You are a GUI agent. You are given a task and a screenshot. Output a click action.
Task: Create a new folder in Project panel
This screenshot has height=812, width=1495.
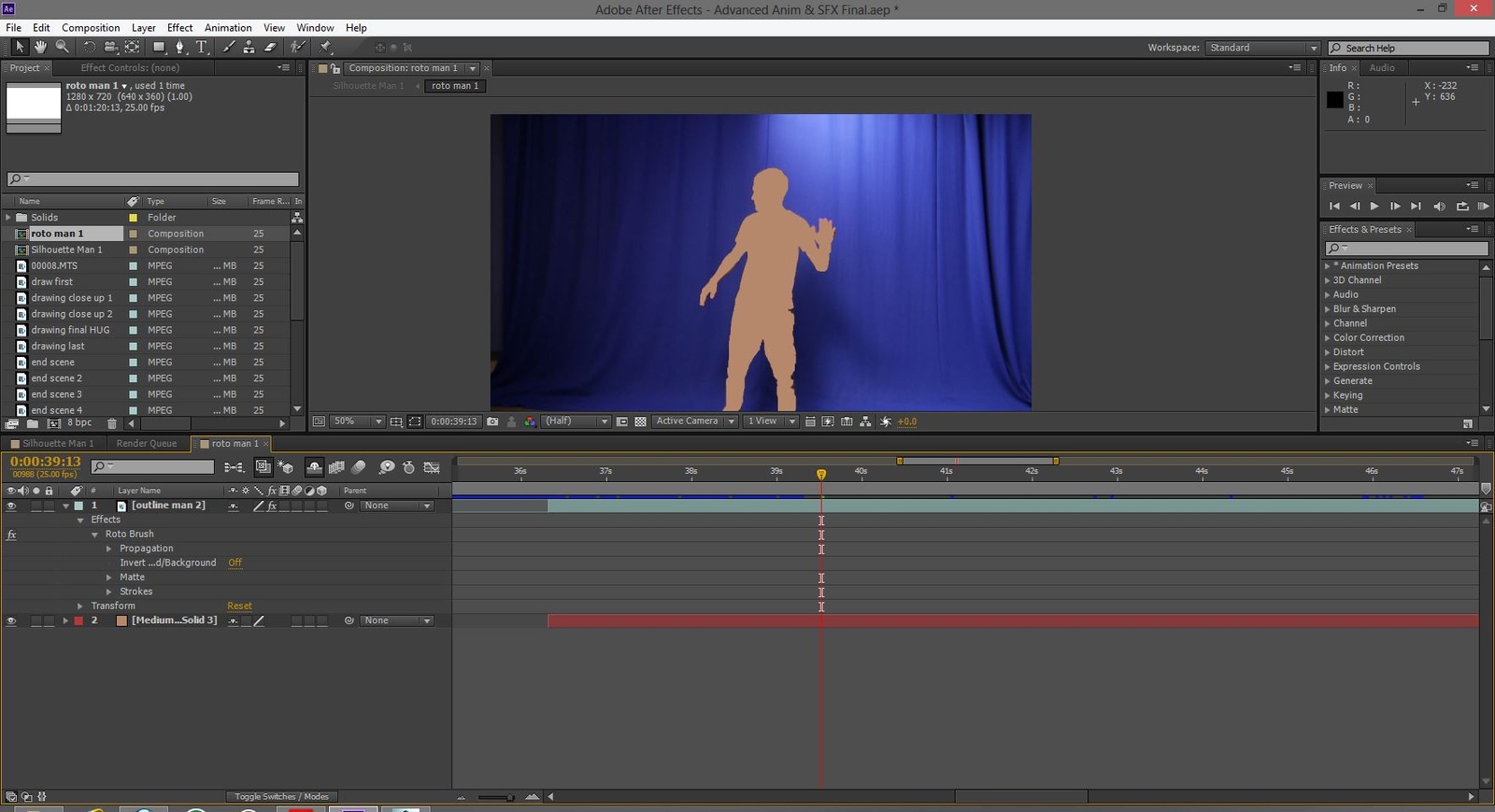(33, 423)
